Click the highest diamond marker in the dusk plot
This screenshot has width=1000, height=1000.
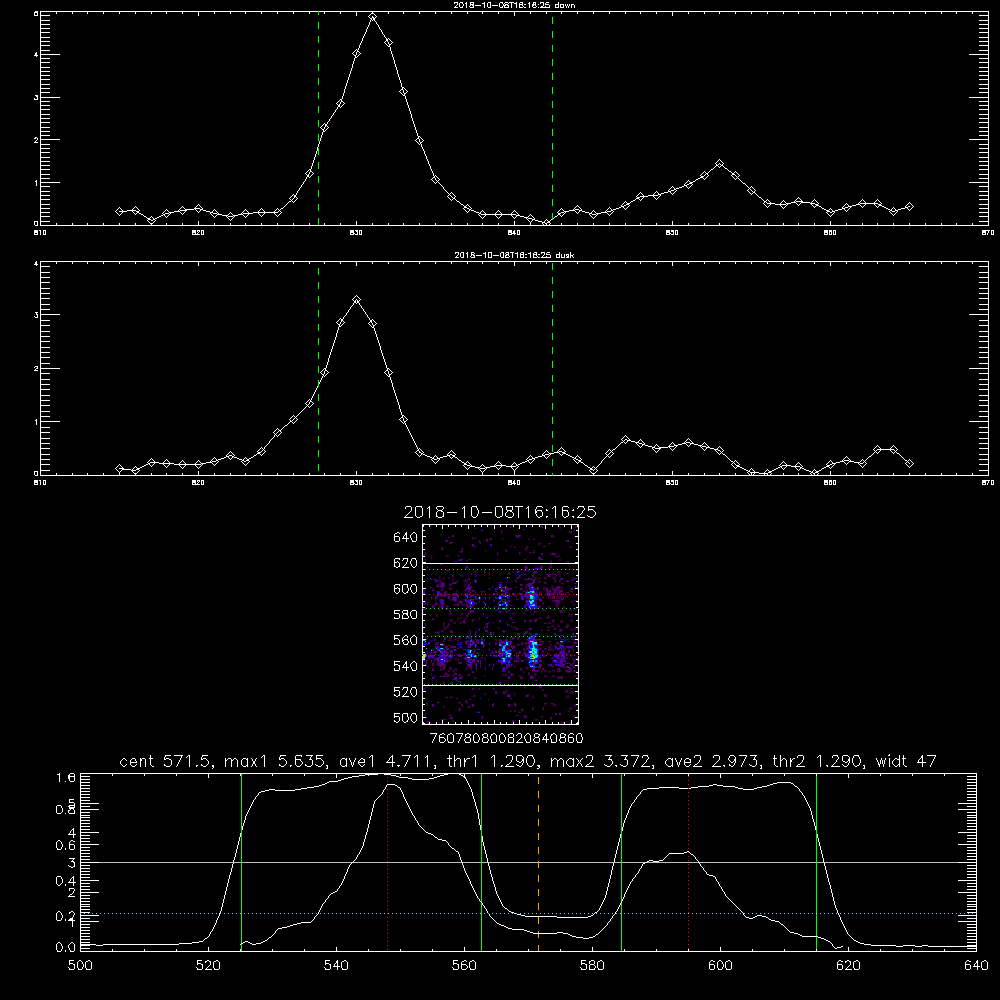357,300
